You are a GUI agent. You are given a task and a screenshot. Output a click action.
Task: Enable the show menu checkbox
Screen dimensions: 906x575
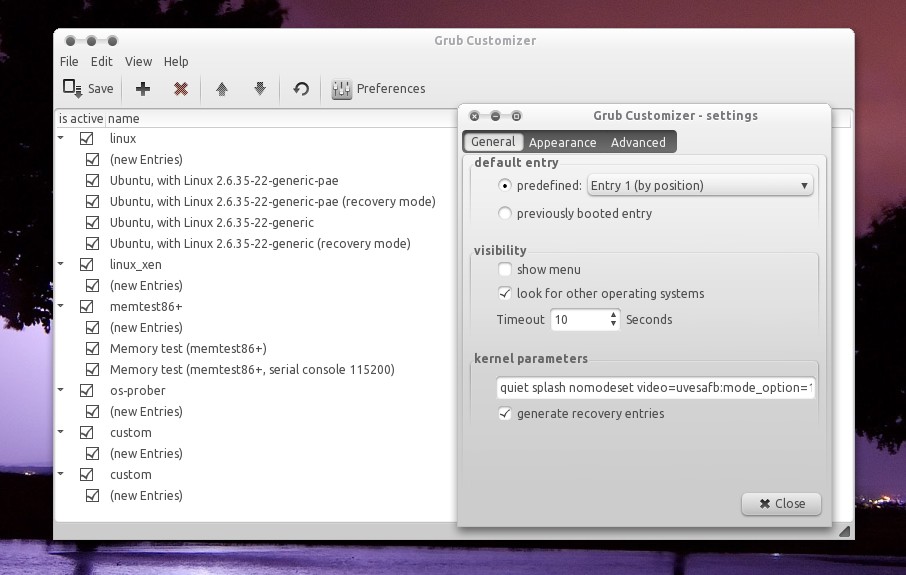tap(505, 270)
